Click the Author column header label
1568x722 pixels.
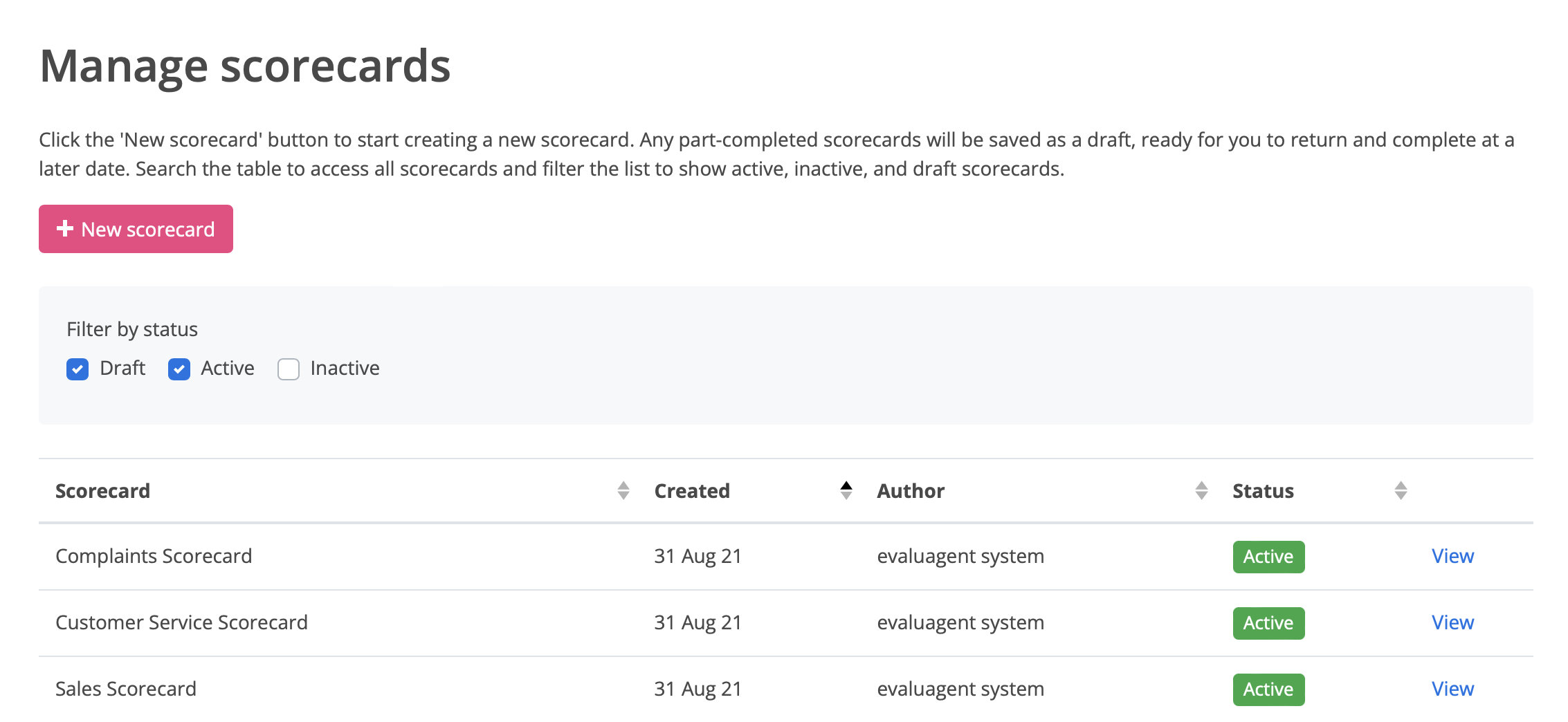click(911, 491)
